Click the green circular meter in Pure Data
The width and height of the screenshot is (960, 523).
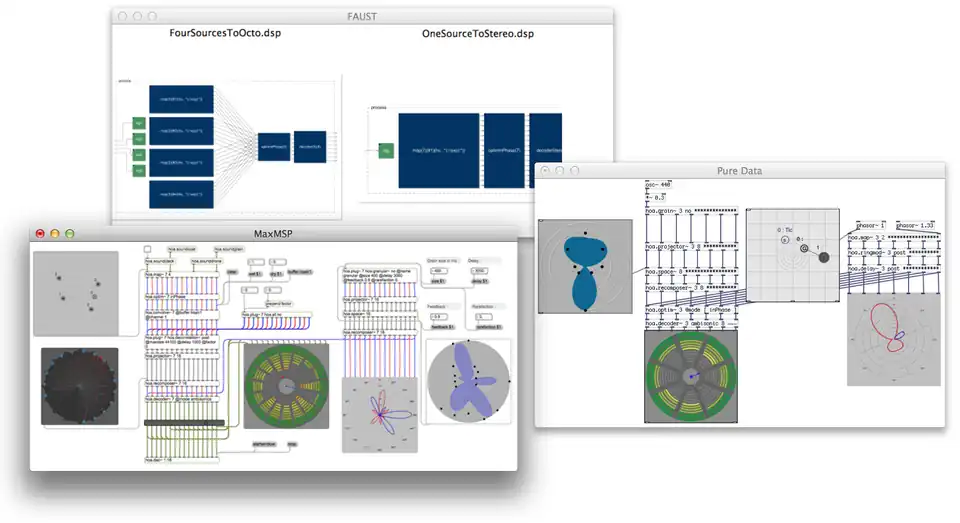click(x=691, y=375)
